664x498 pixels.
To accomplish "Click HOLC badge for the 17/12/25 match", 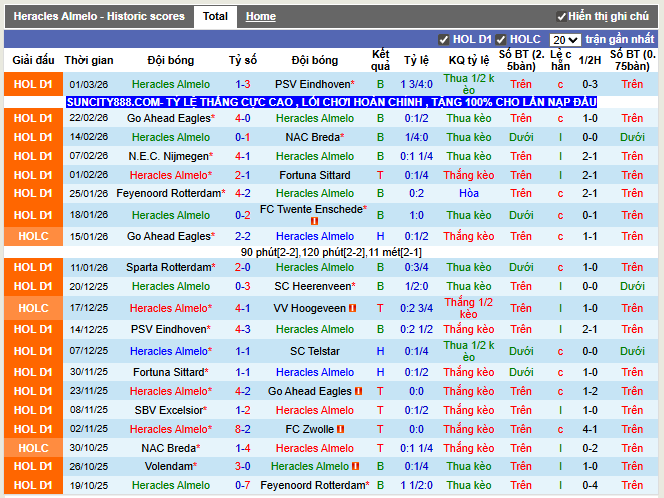I will 33,308.
